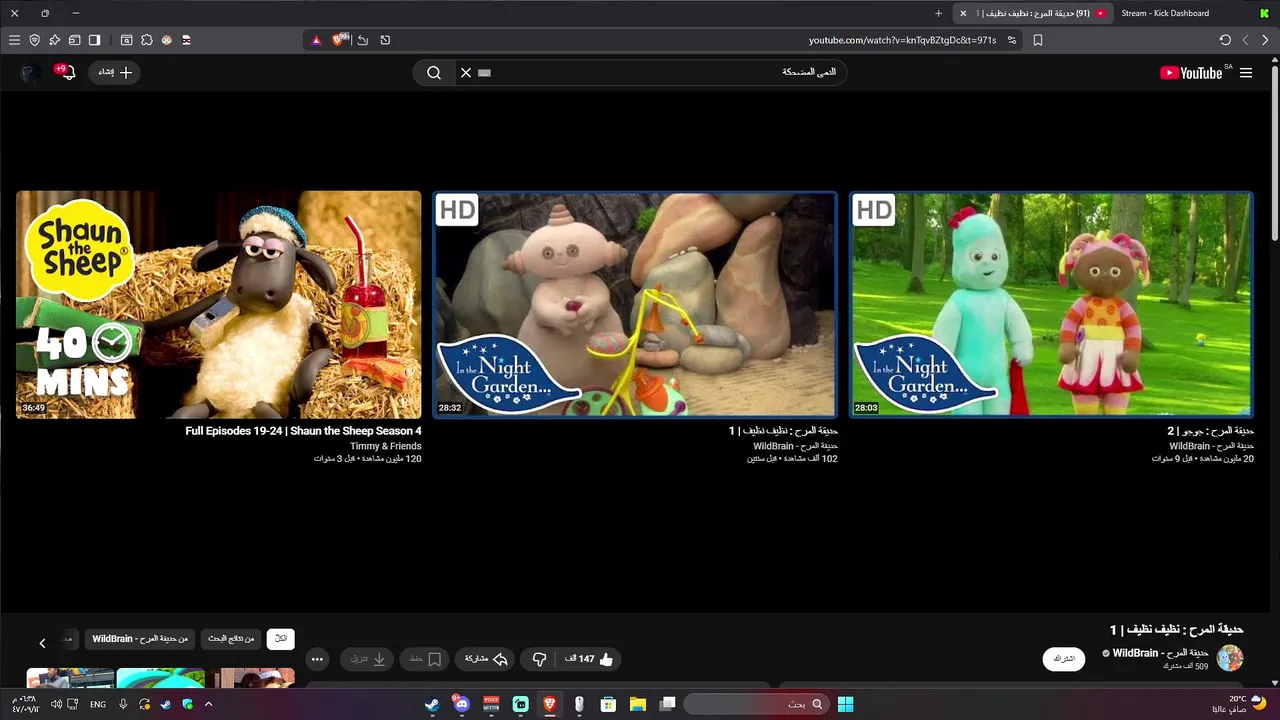Open a new browser tab
This screenshot has height=720, width=1280.
(938, 13)
